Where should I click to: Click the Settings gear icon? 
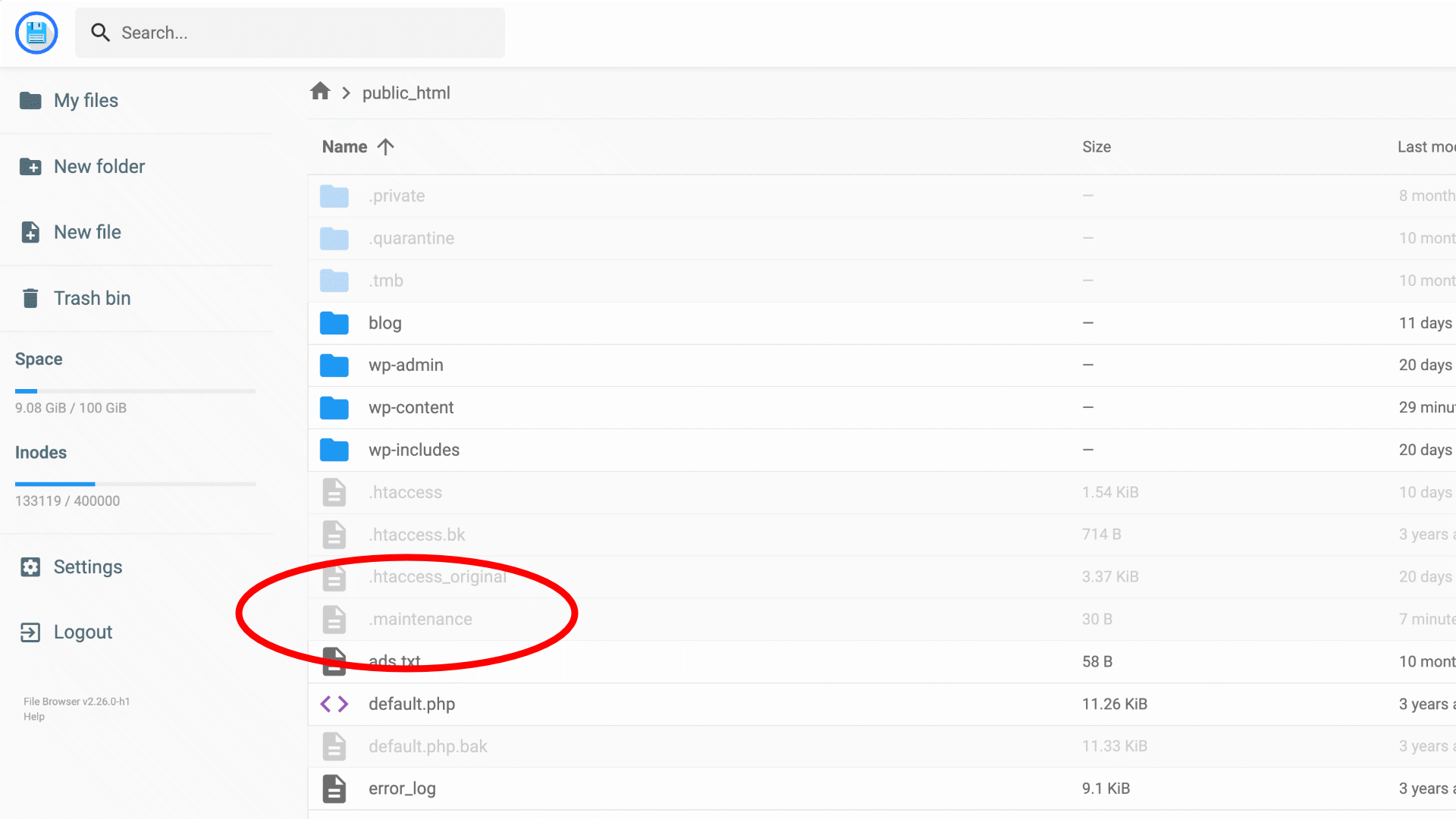30,566
